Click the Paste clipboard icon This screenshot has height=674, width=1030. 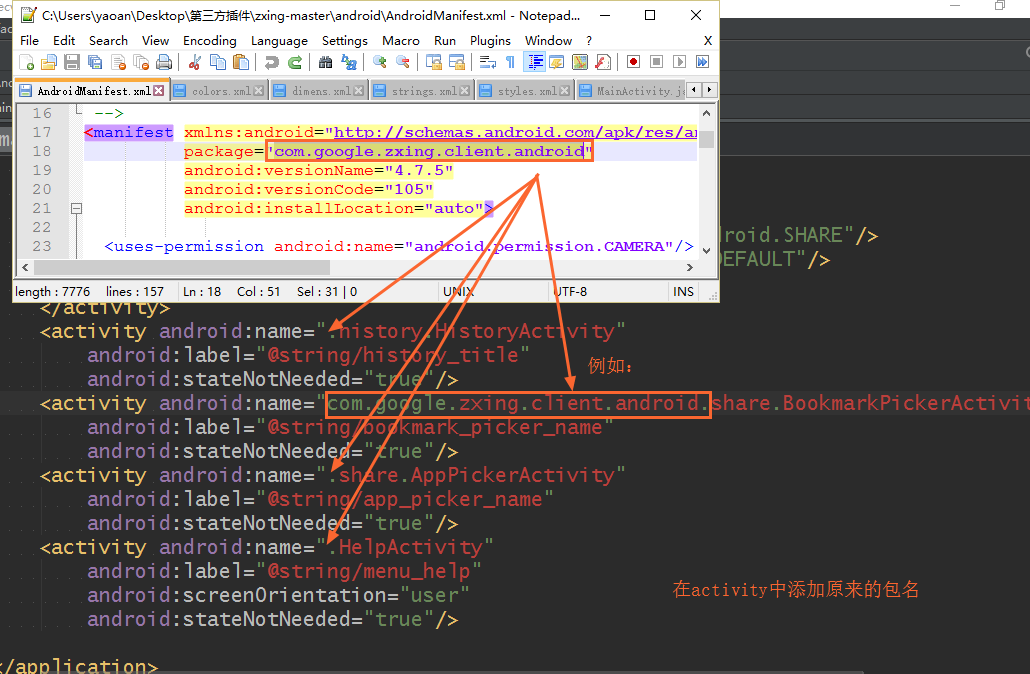coord(241,62)
